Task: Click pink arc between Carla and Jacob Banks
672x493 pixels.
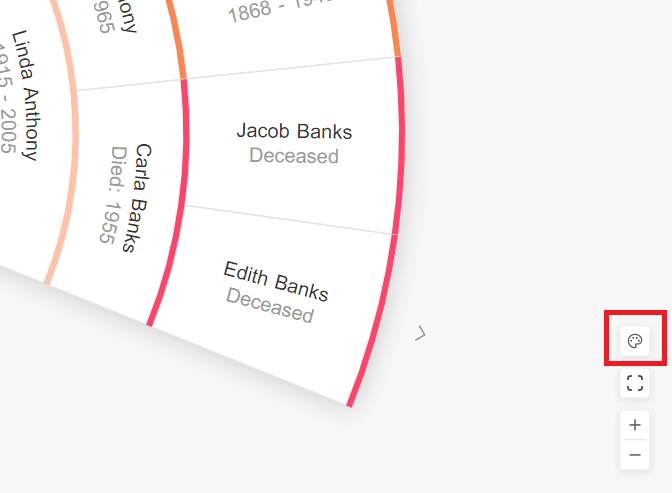Action: click(x=184, y=141)
